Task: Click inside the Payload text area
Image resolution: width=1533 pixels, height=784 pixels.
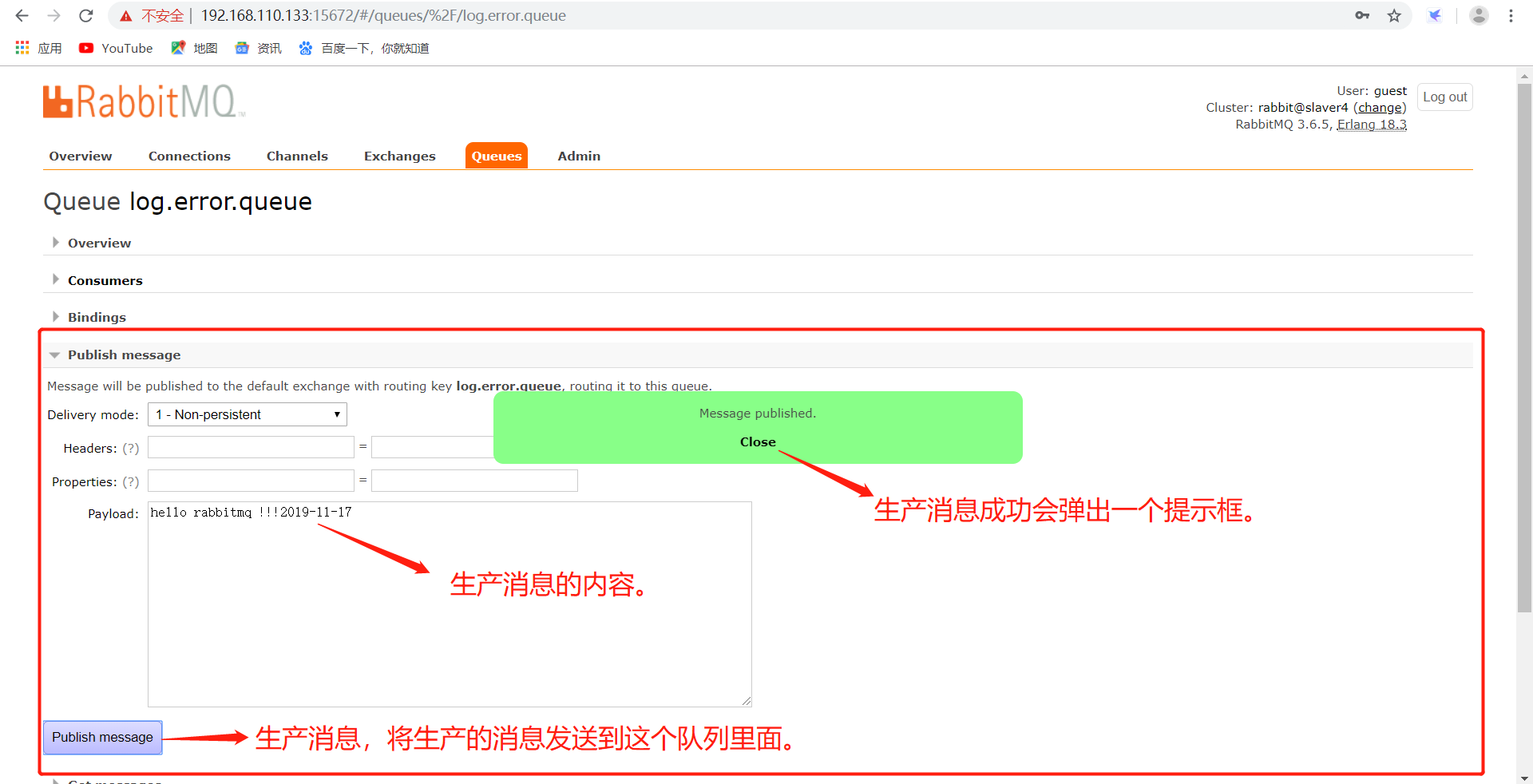Action: point(447,603)
